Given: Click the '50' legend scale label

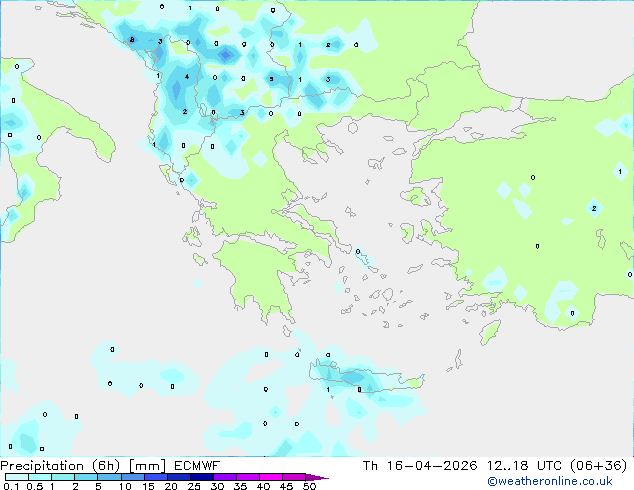Looking at the screenshot, I should point(310,486).
